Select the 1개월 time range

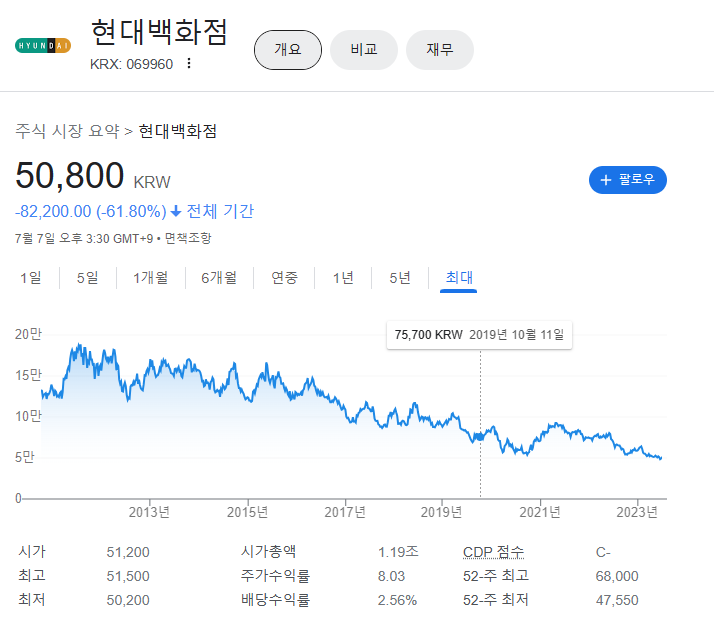150,277
